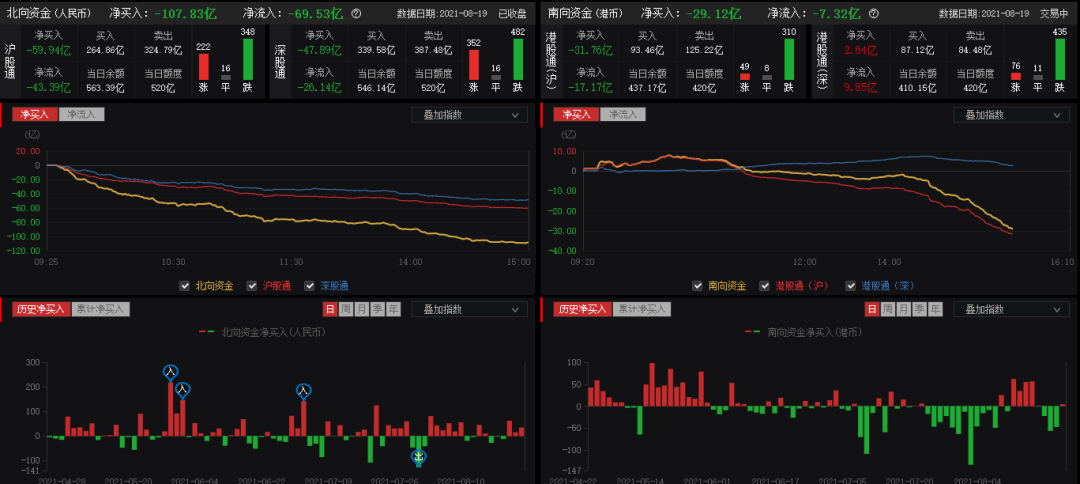Image resolution: width=1080 pixels, height=484 pixels.
Task: Open 叠加指数 dropdown on southbound intraday chart
Action: 1009,115
